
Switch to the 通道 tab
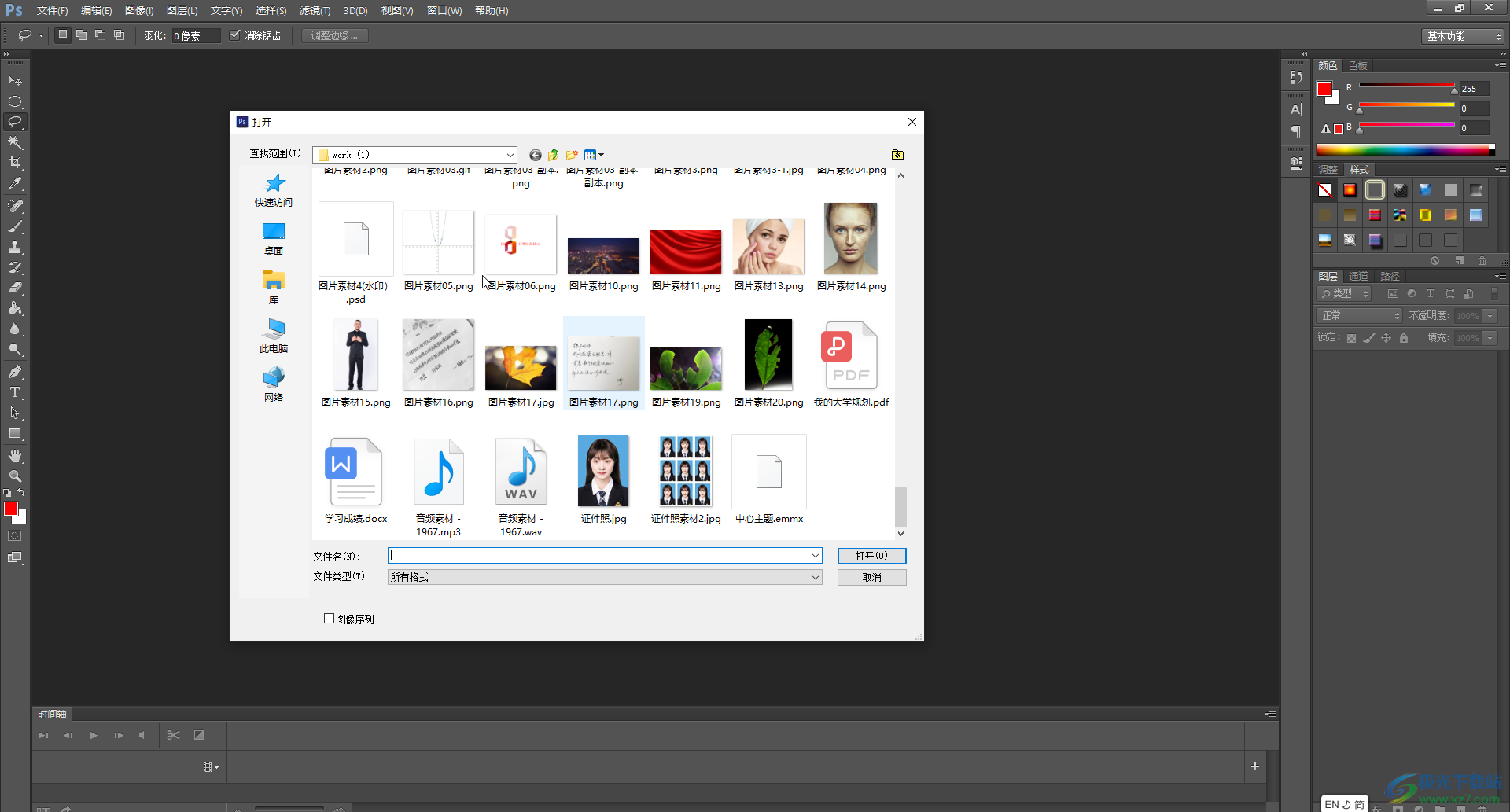[x=1358, y=276]
